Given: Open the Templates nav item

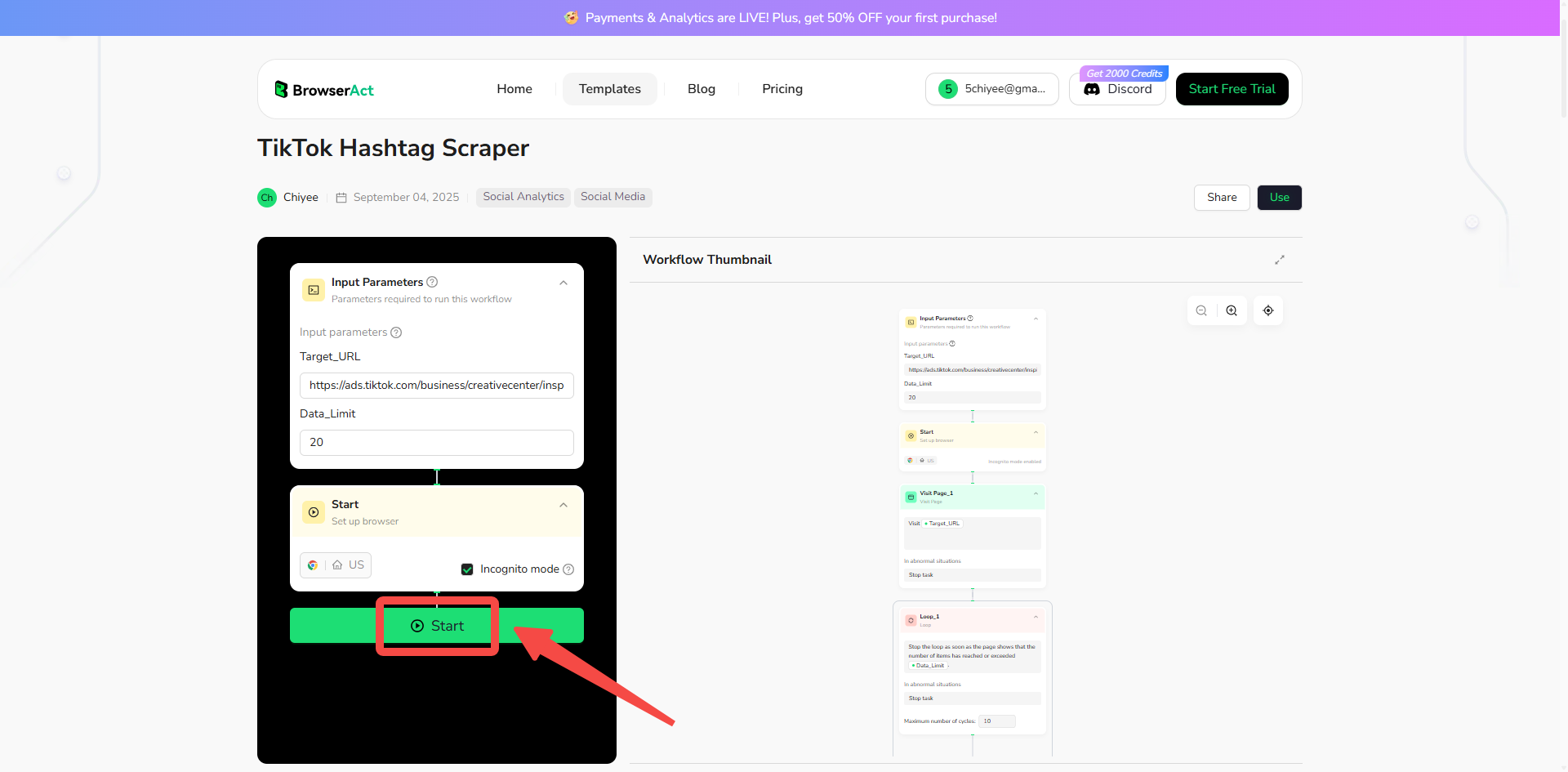Looking at the screenshot, I should tap(610, 89).
